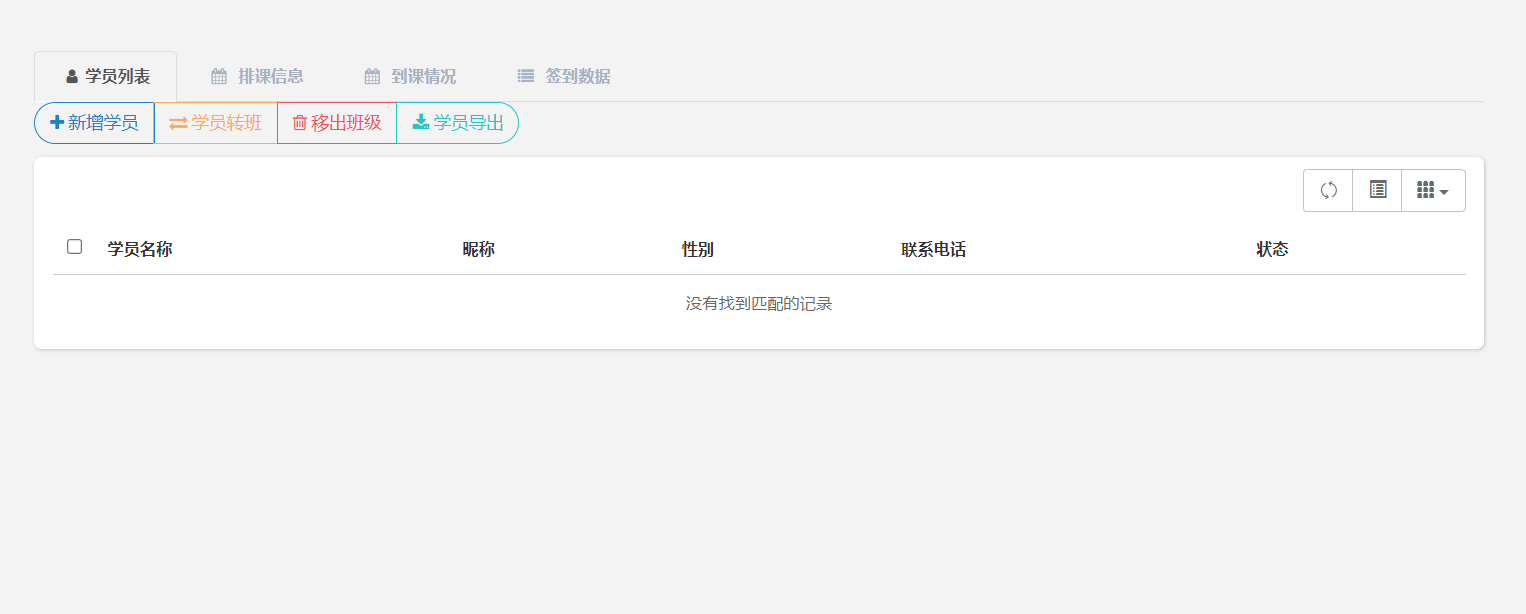Viewport: 1526px width, 614px height.
Task: Check the select-all checkbox in table header
Action: 75,247
